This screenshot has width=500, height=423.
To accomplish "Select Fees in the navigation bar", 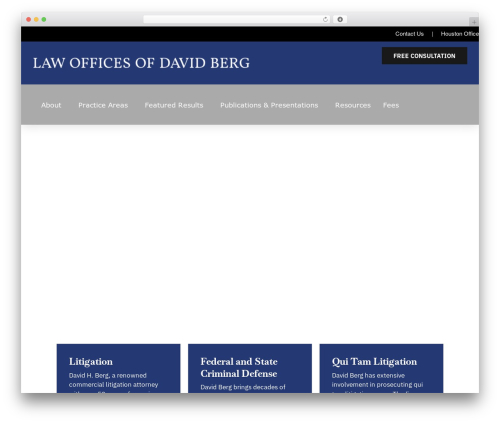I will click(x=391, y=105).
